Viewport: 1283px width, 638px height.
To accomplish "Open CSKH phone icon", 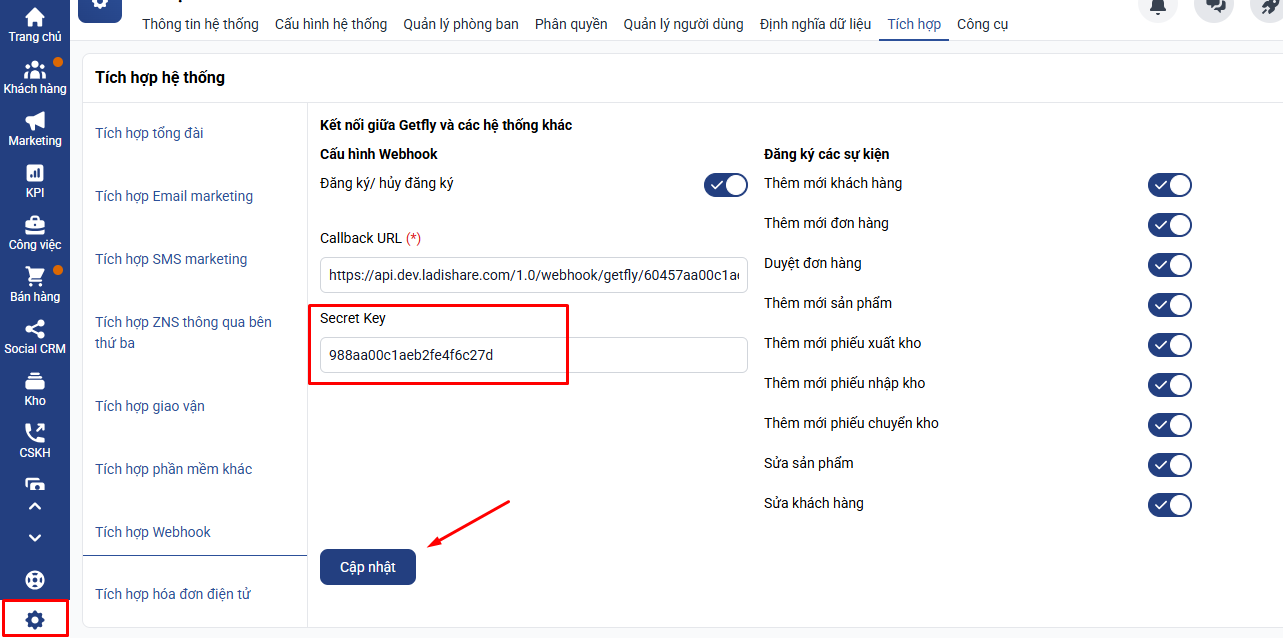I will (35, 440).
